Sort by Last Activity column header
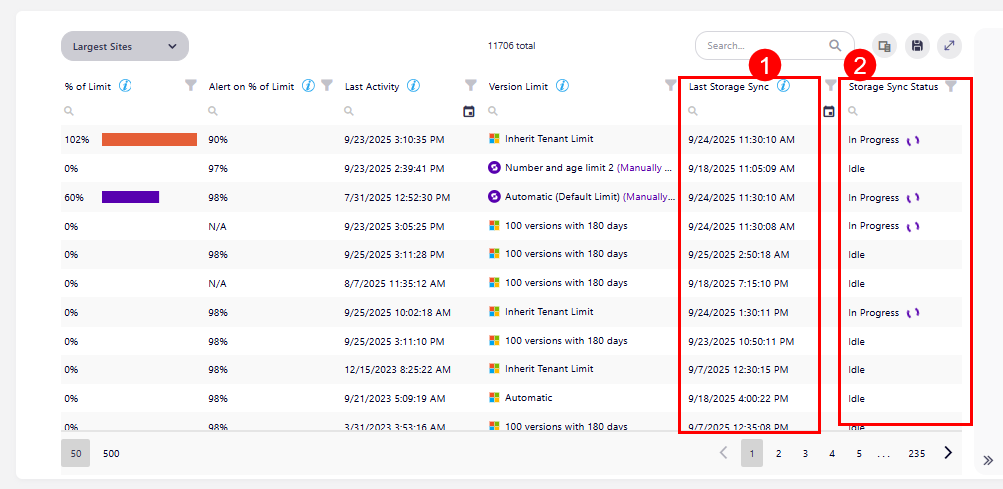This screenshot has width=1003, height=489. point(372,86)
